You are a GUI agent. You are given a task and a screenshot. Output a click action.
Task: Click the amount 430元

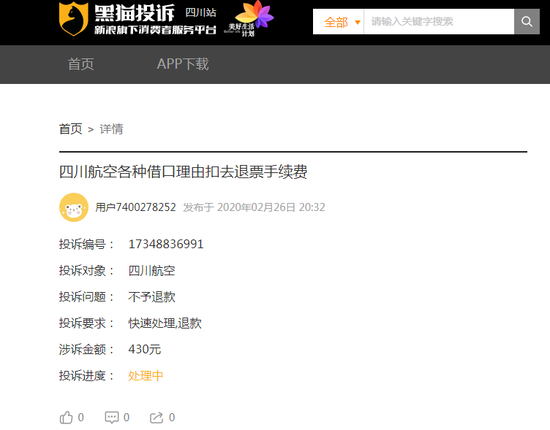pos(145,349)
